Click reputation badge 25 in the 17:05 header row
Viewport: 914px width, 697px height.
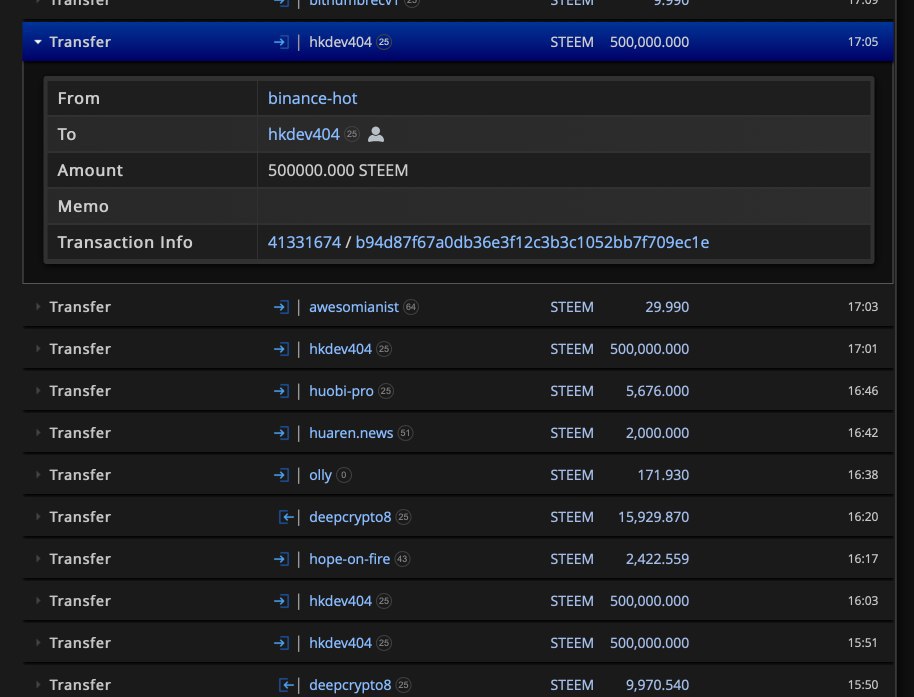point(384,42)
